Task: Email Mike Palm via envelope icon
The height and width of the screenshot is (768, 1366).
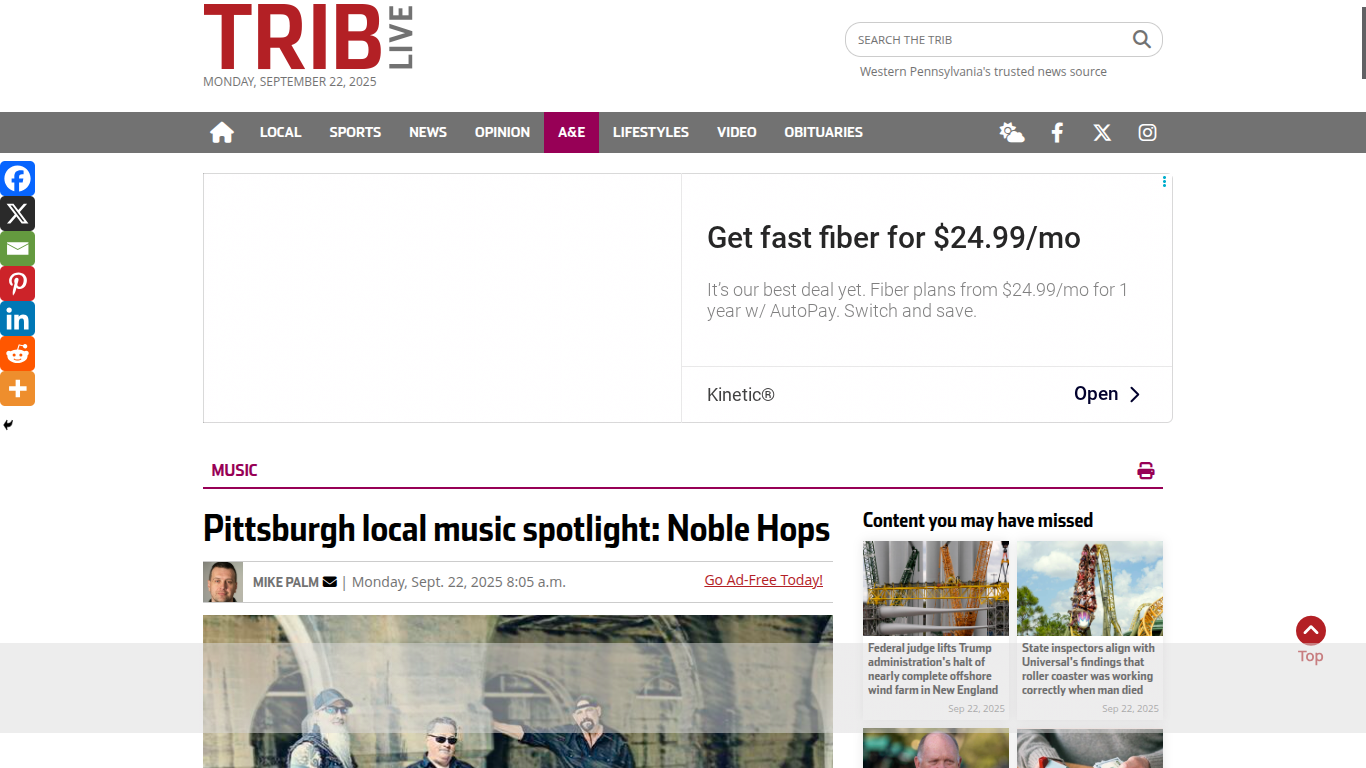Action: 330,581
